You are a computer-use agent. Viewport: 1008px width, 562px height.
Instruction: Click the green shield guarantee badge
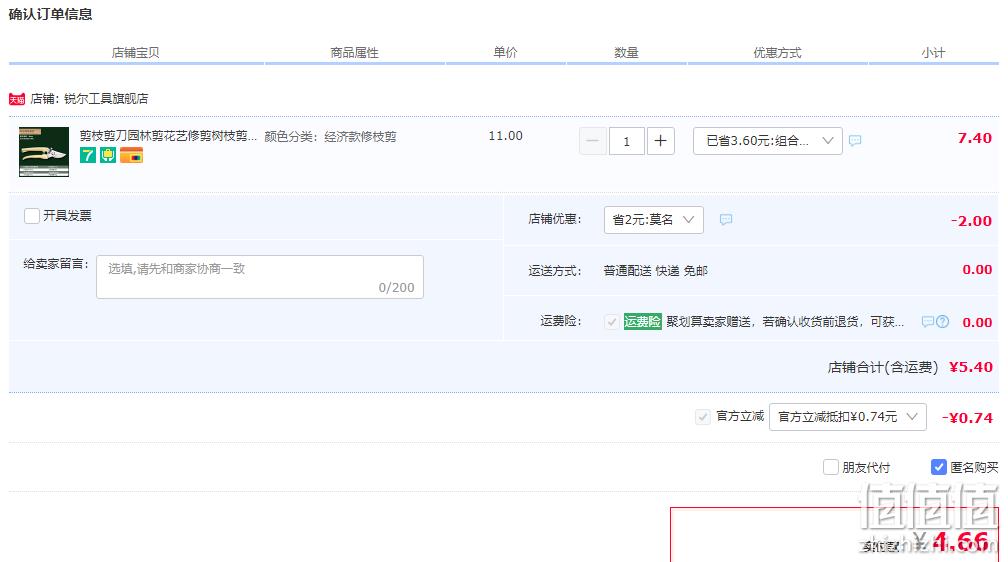pyautogui.click(x=108, y=155)
